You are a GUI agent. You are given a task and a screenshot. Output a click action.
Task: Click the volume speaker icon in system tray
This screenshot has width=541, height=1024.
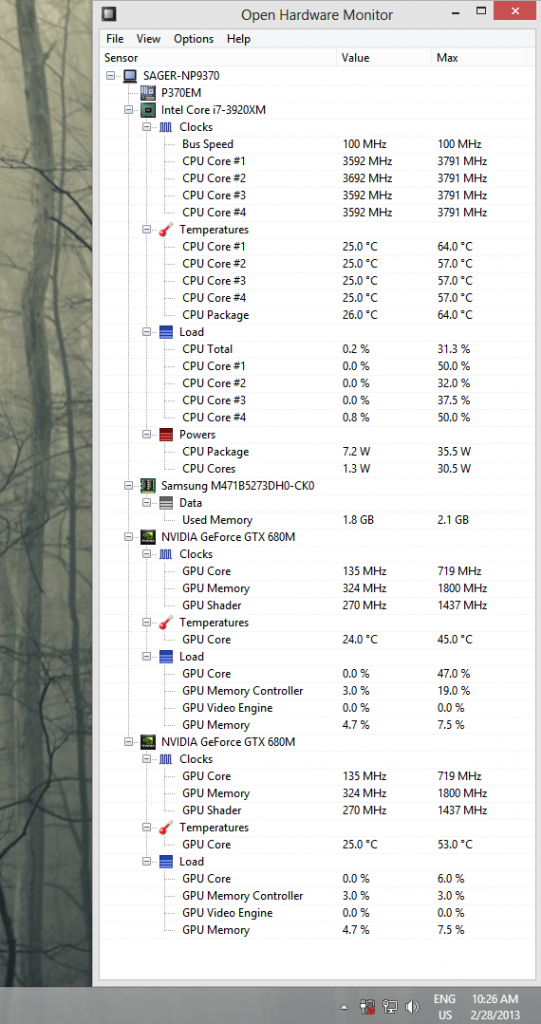point(412,1006)
